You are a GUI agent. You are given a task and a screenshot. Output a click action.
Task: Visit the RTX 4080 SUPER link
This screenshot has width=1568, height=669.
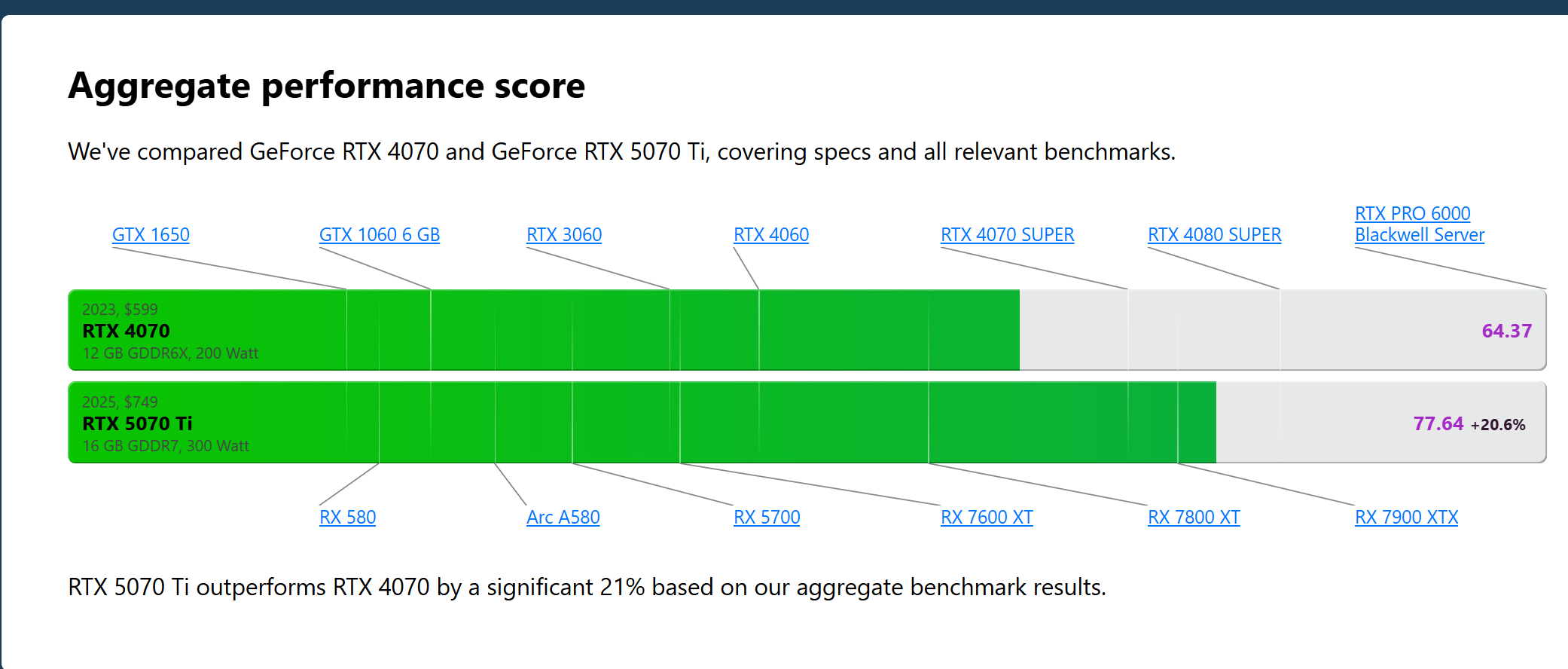(1215, 235)
